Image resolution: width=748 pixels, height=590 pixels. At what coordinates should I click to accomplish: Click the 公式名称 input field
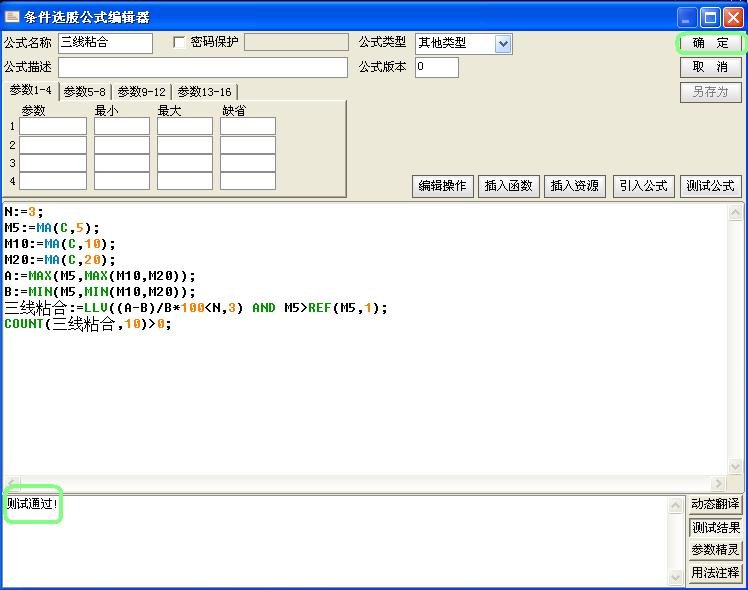[x=105, y=43]
